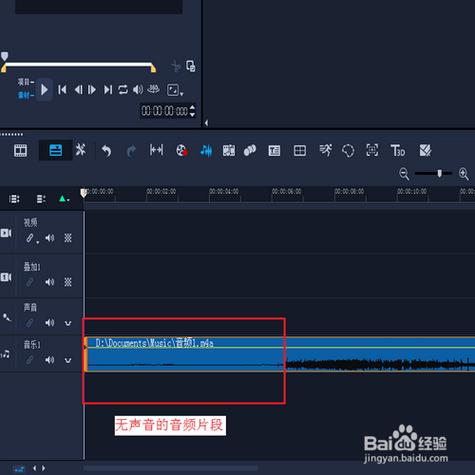
Task: Click the preview scrubber handle
Action: click(4, 56)
